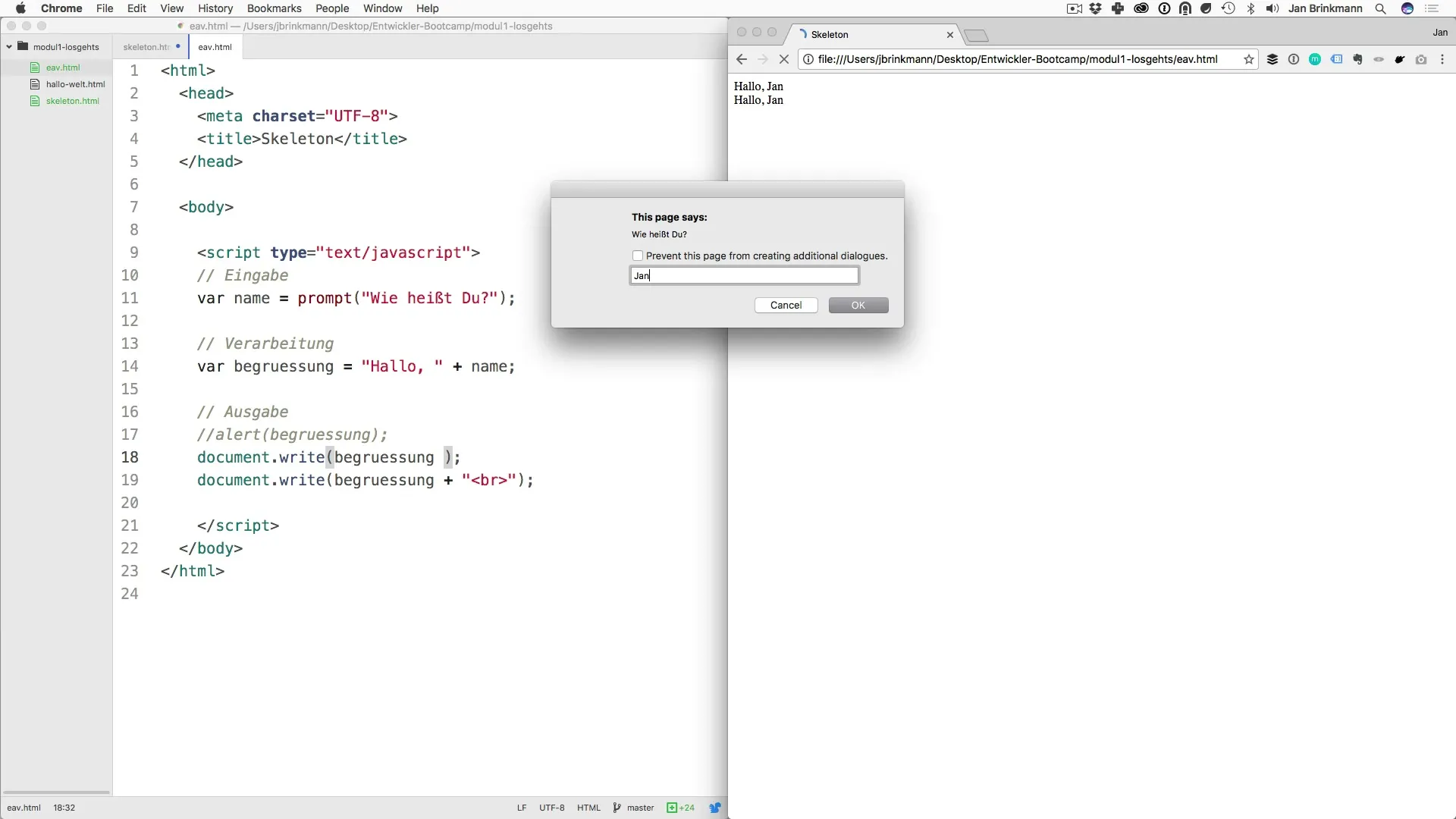The height and width of the screenshot is (819, 1456).
Task: Click the Creative Cloud menu bar icon
Action: click(1141, 8)
